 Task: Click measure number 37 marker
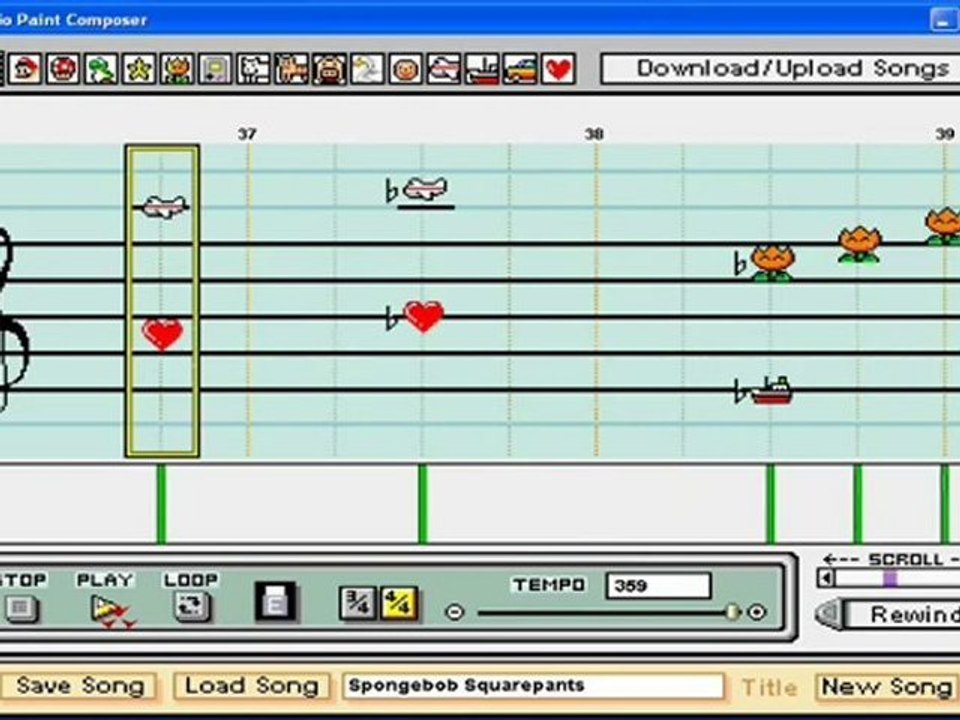[x=247, y=133]
